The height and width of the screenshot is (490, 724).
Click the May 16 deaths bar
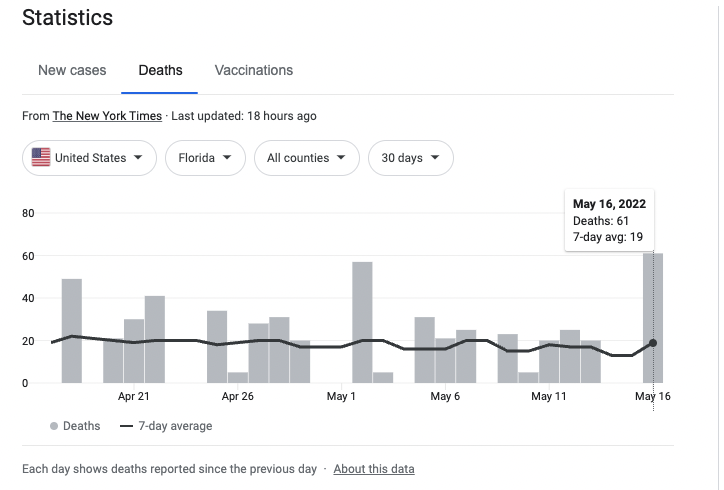coord(653,318)
